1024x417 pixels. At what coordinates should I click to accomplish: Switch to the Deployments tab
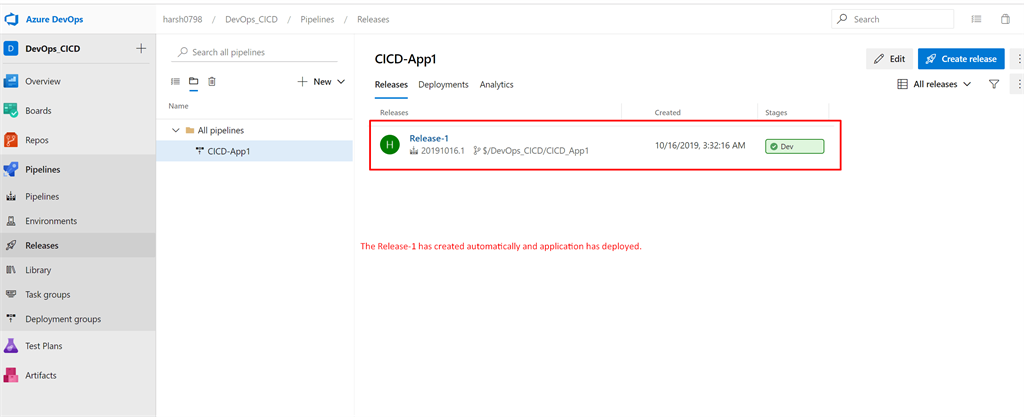(x=443, y=85)
